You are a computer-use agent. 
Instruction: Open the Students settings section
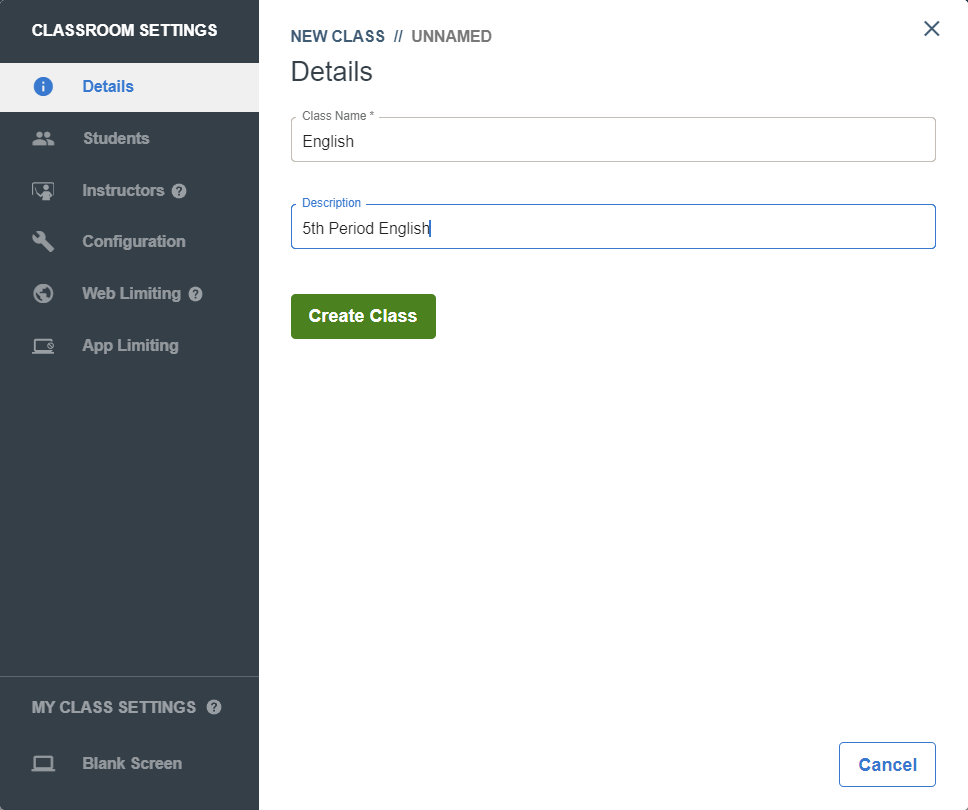[130, 138]
